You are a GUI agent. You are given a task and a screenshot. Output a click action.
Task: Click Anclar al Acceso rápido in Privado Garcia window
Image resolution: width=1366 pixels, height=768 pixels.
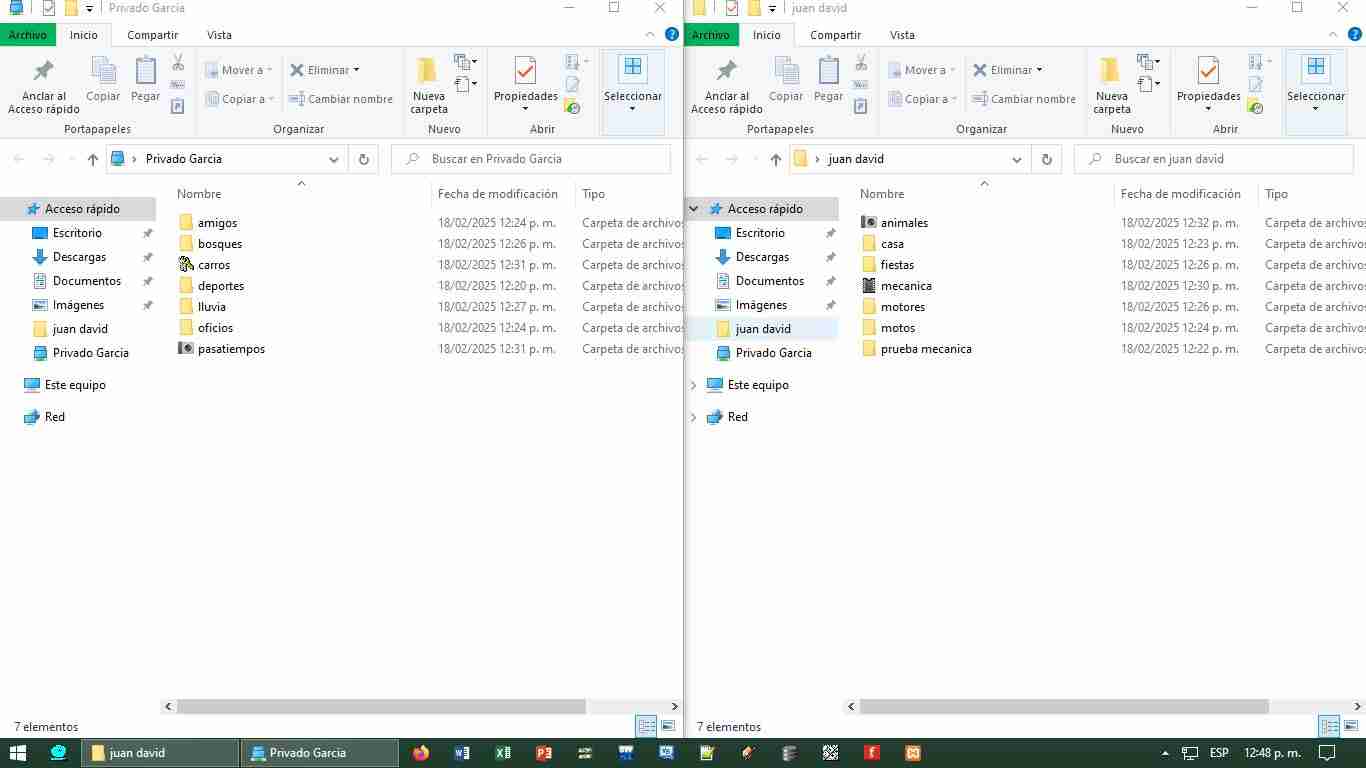point(44,86)
